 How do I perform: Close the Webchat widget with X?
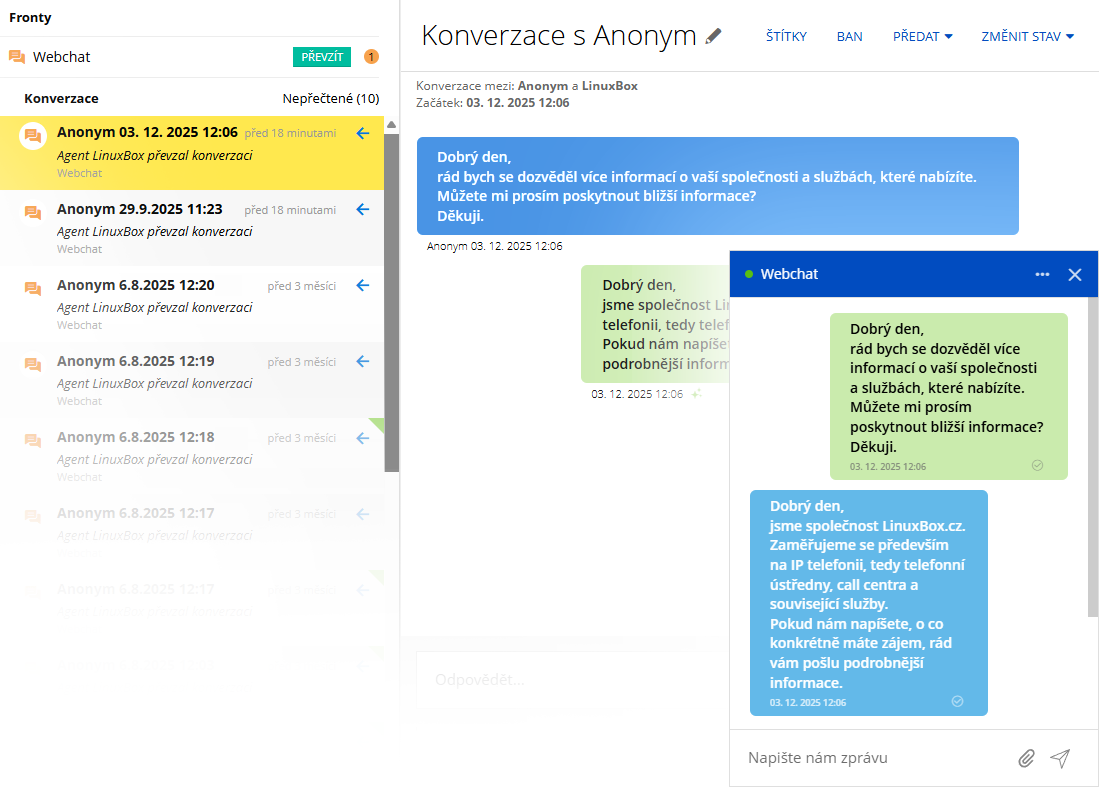point(1075,274)
